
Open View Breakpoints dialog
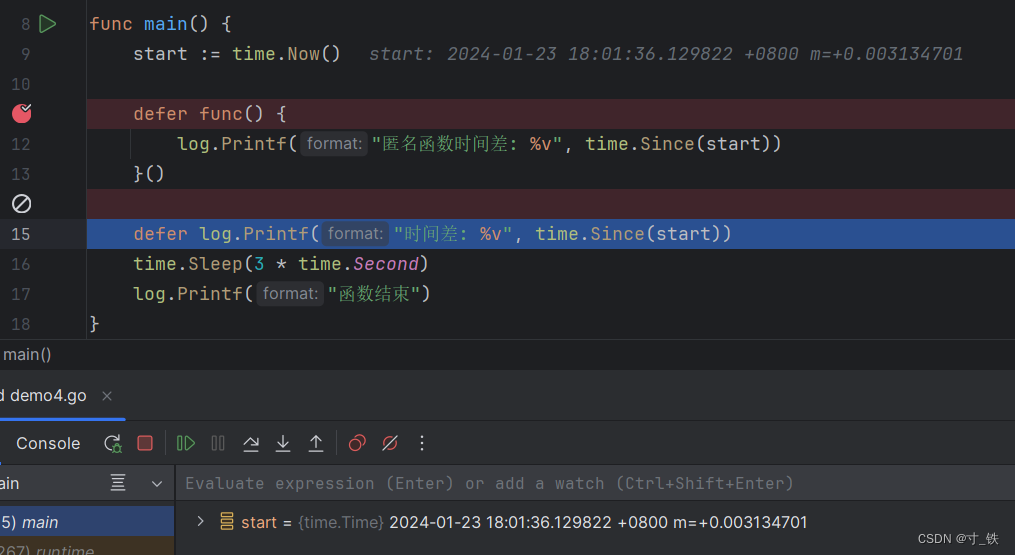pyautogui.click(x=357, y=443)
